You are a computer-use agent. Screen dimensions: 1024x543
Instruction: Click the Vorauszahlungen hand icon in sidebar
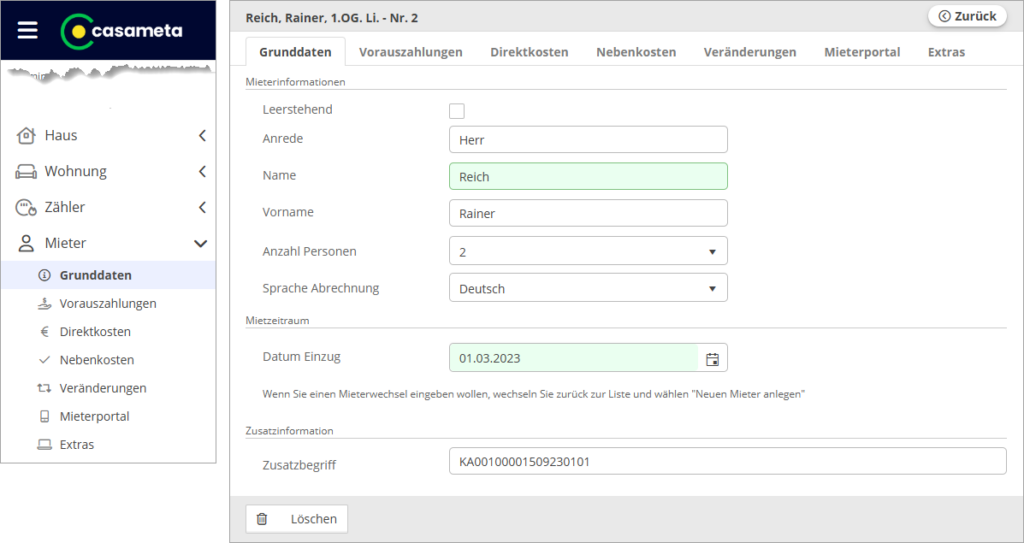coord(44,303)
